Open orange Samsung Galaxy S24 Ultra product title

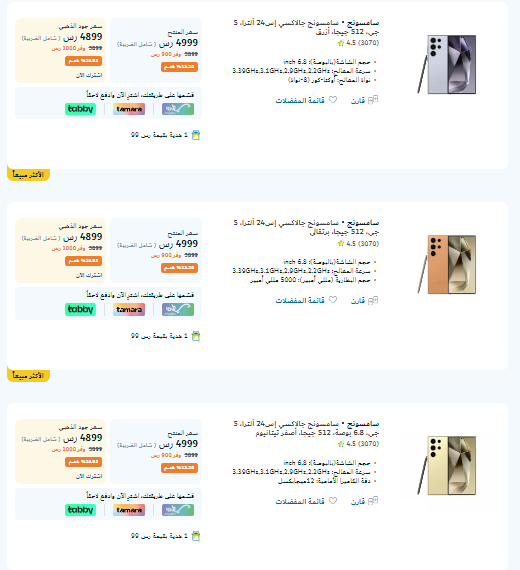pyautogui.click(x=306, y=227)
